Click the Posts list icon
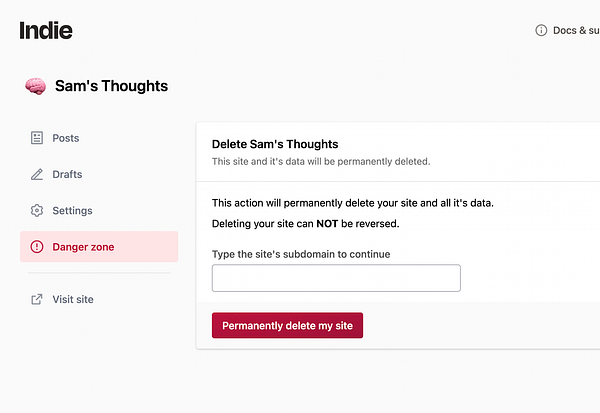 pyautogui.click(x=37, y=138)
